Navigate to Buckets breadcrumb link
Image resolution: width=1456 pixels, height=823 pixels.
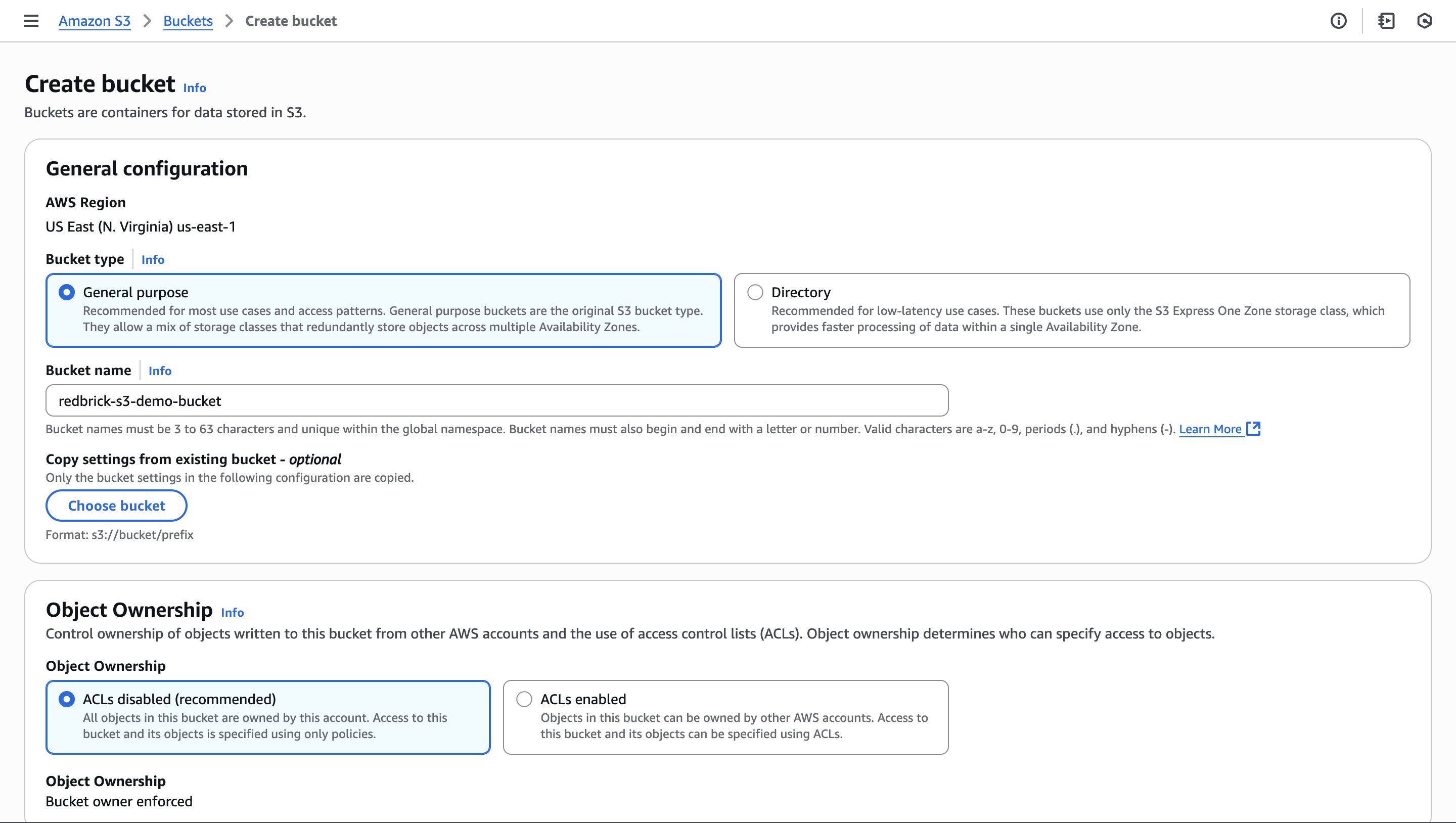coord(188,21)
